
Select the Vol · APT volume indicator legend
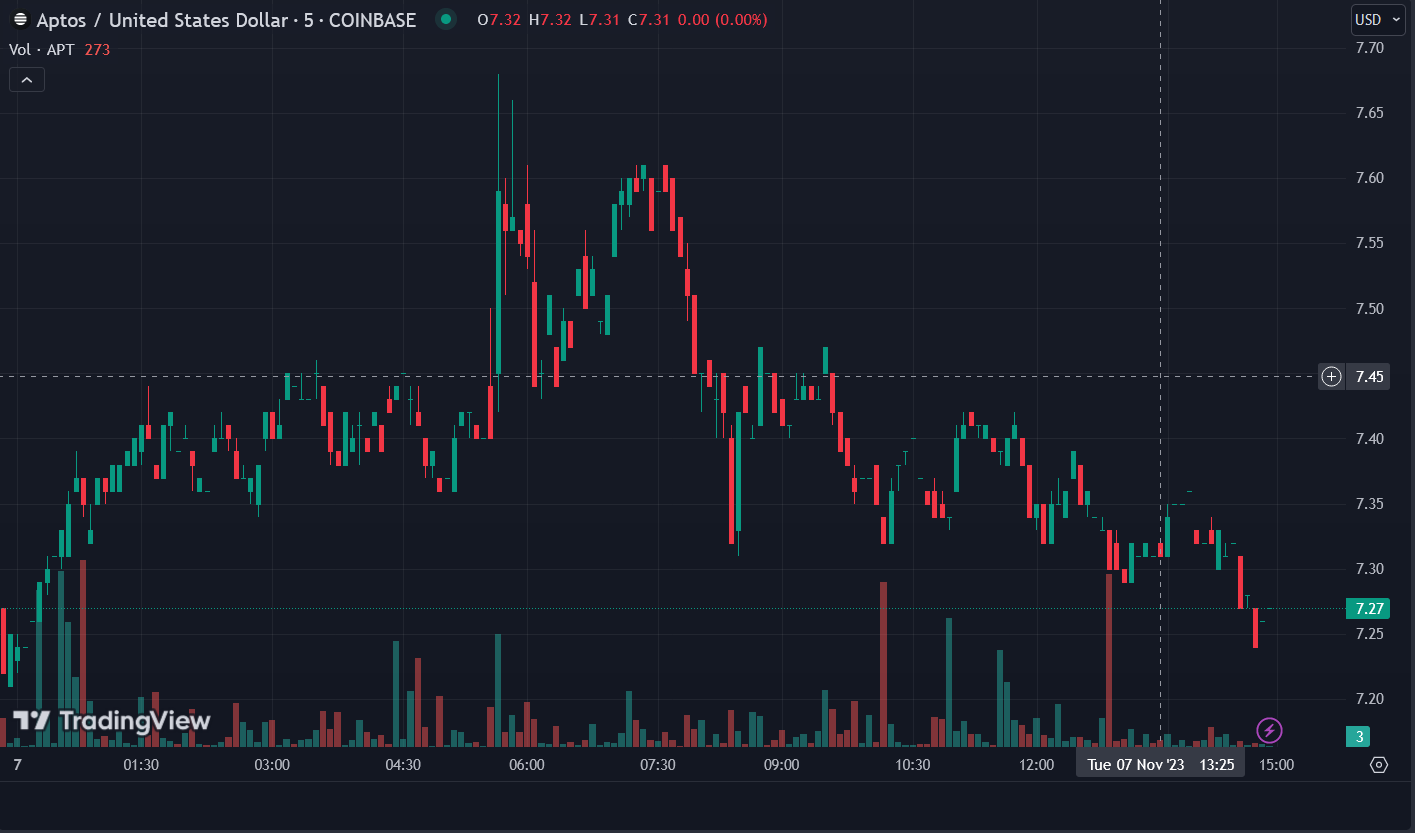coord(42,49)
